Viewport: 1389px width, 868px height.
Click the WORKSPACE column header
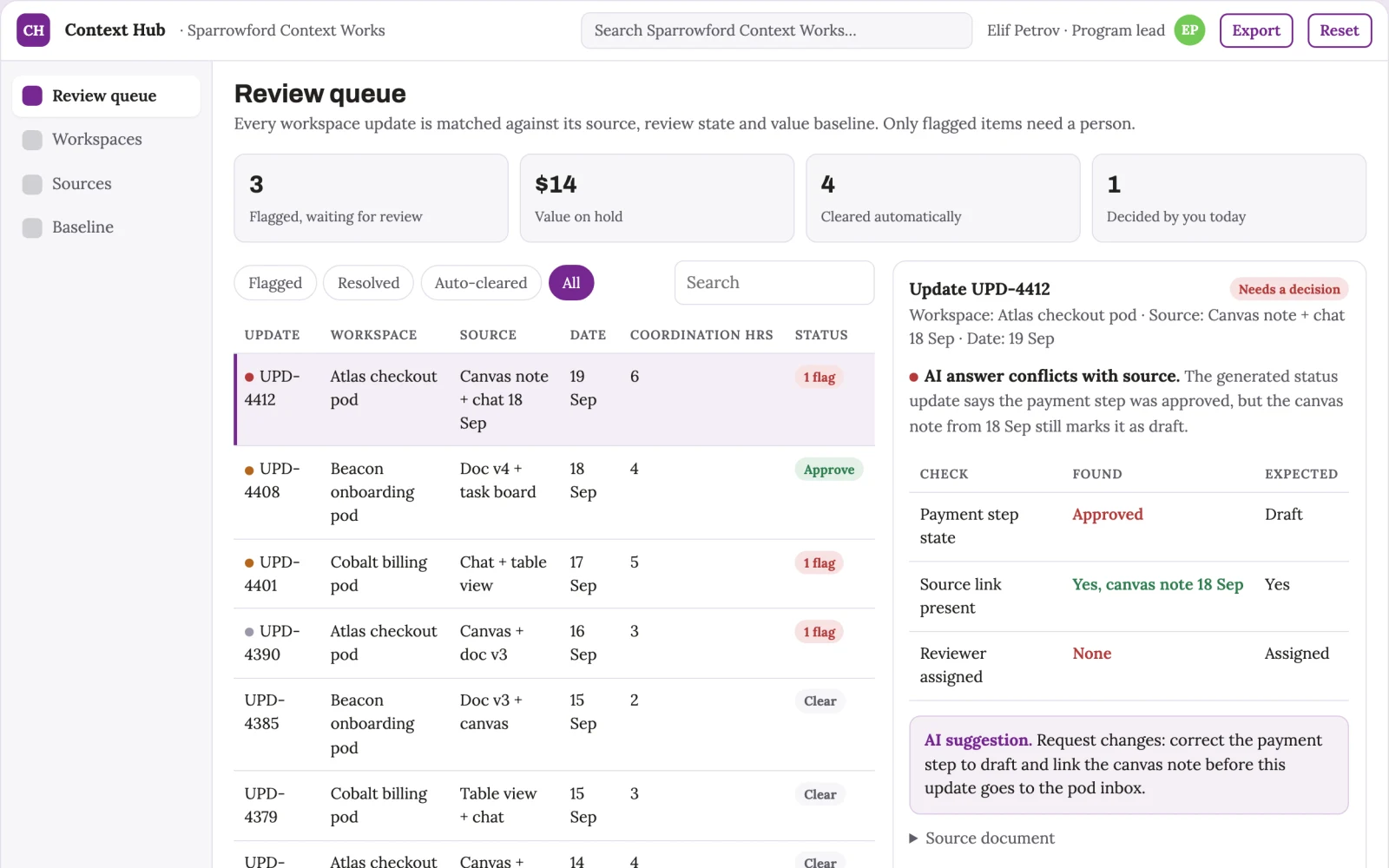coord(373,335)
